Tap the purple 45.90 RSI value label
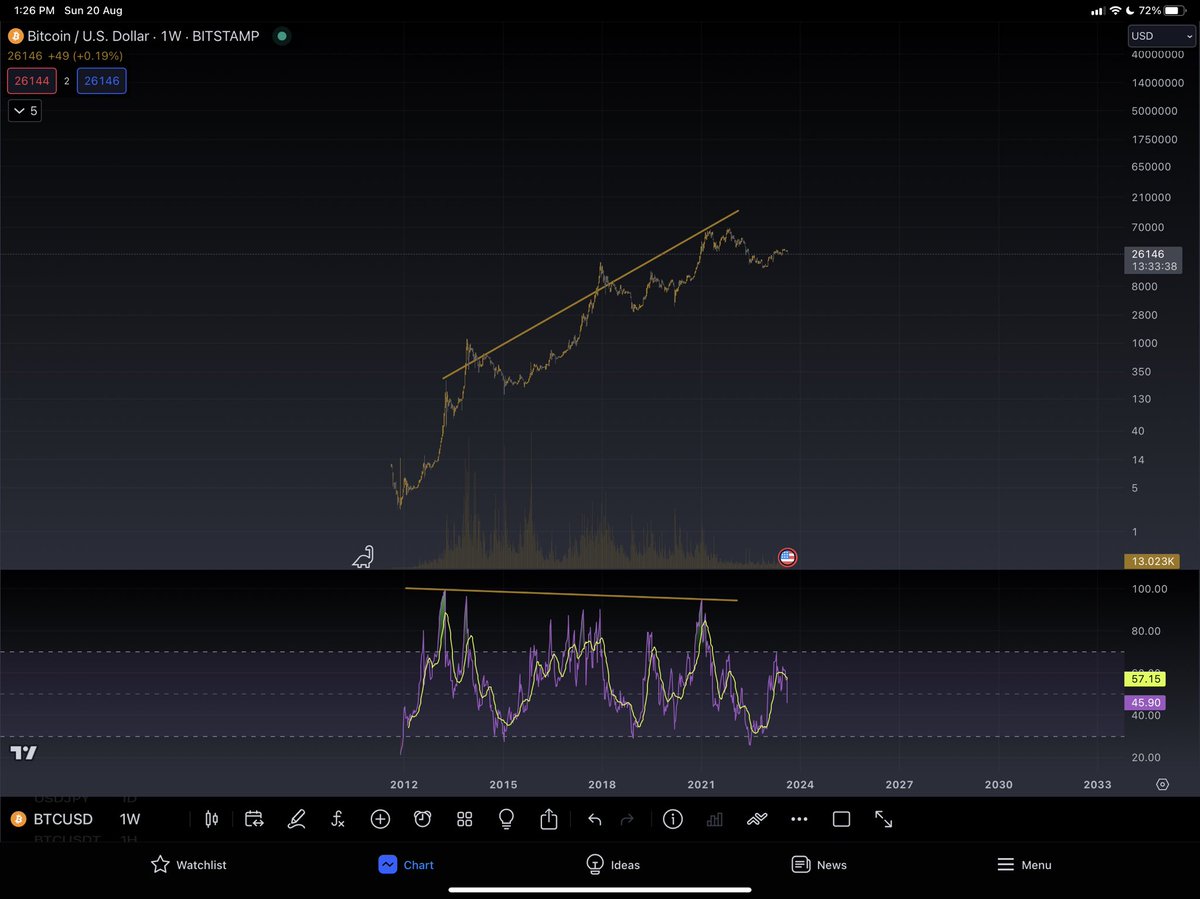The height and width of the screenshot is (899, 1200). [1145, 704]
